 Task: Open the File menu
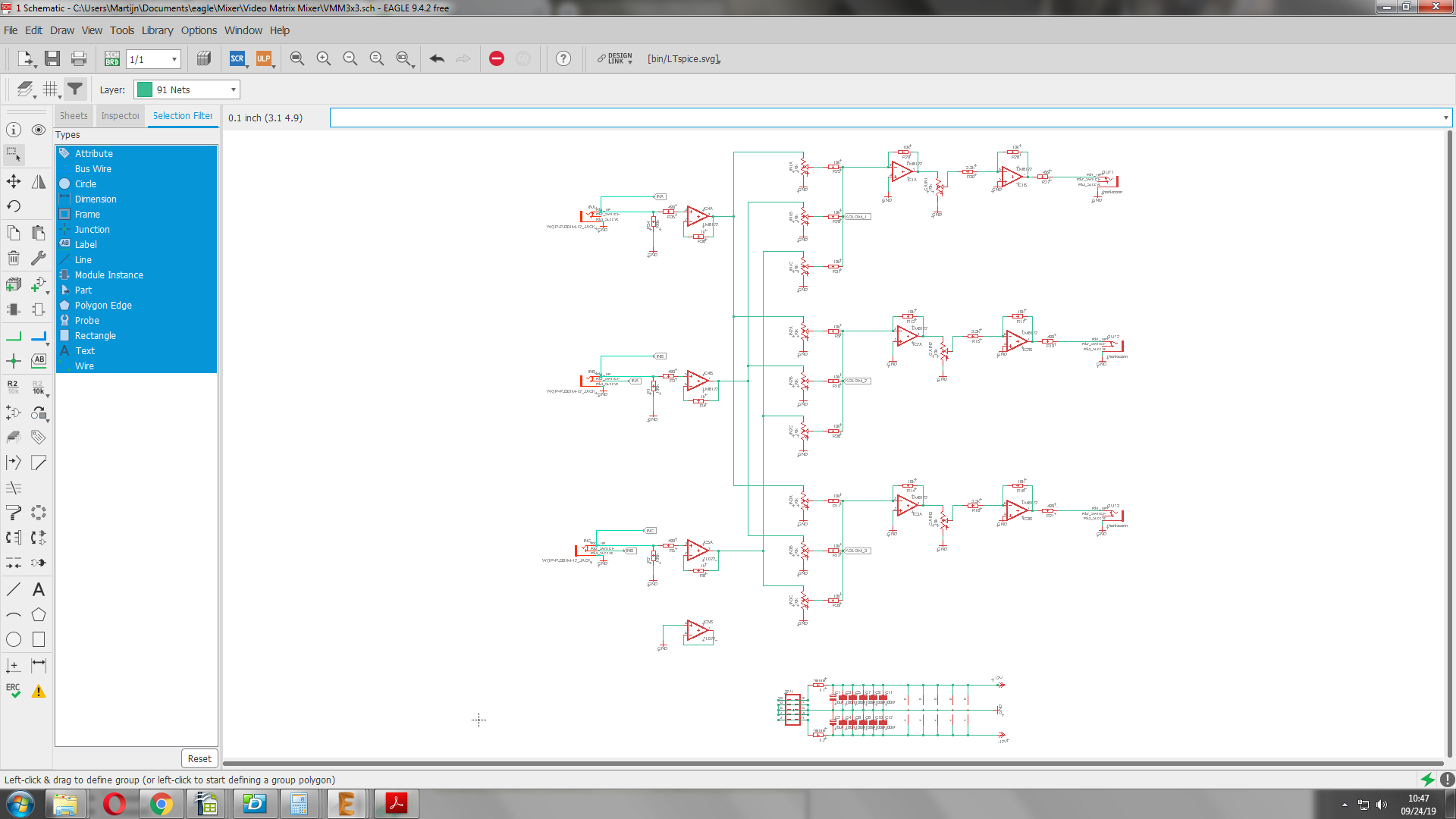[x=11, y=30]
